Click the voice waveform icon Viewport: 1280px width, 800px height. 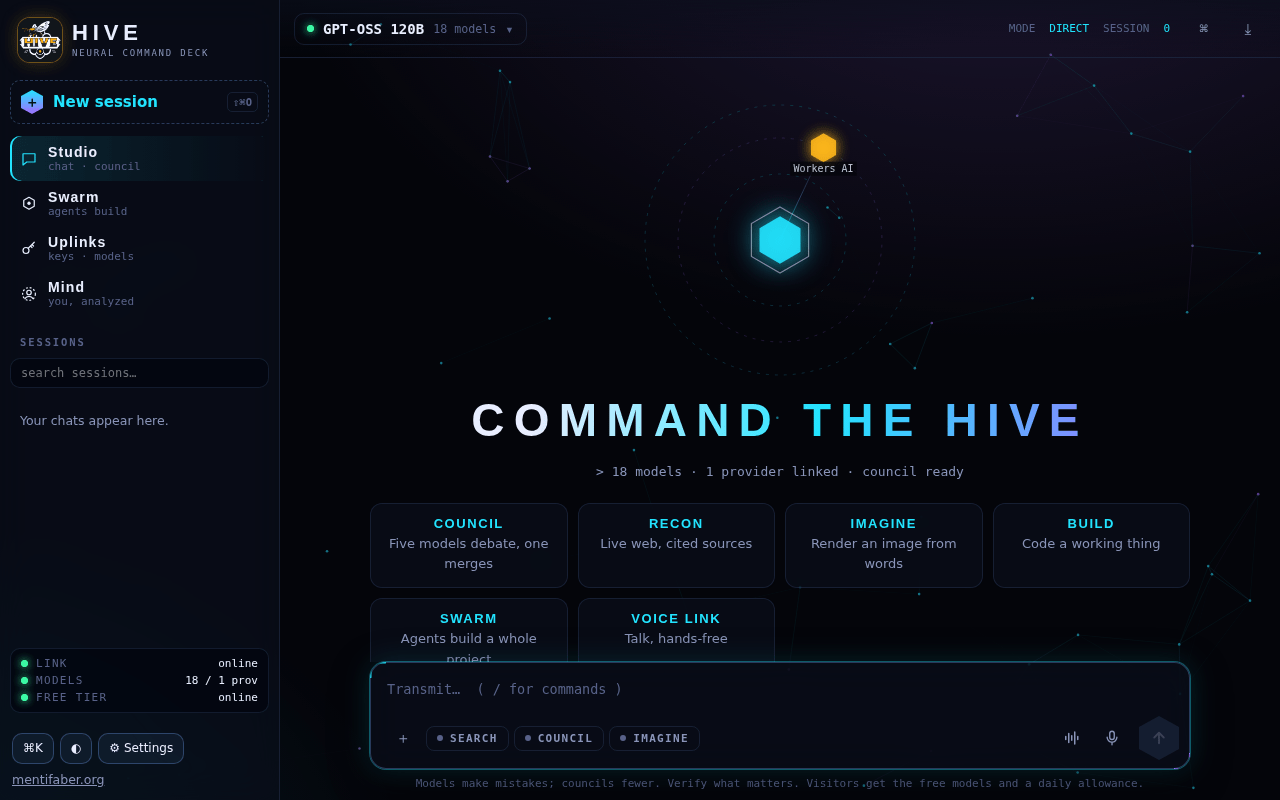[1072, 738]
